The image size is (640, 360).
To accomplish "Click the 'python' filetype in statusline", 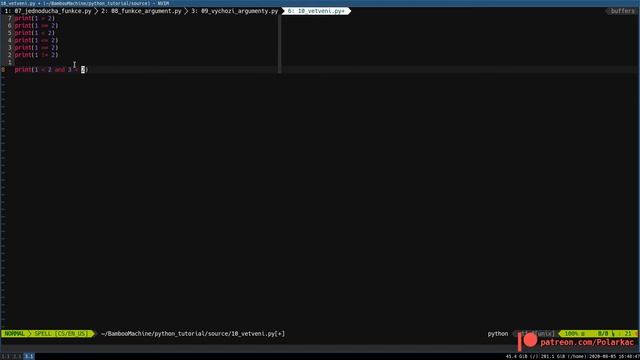I will pos(498,333).
